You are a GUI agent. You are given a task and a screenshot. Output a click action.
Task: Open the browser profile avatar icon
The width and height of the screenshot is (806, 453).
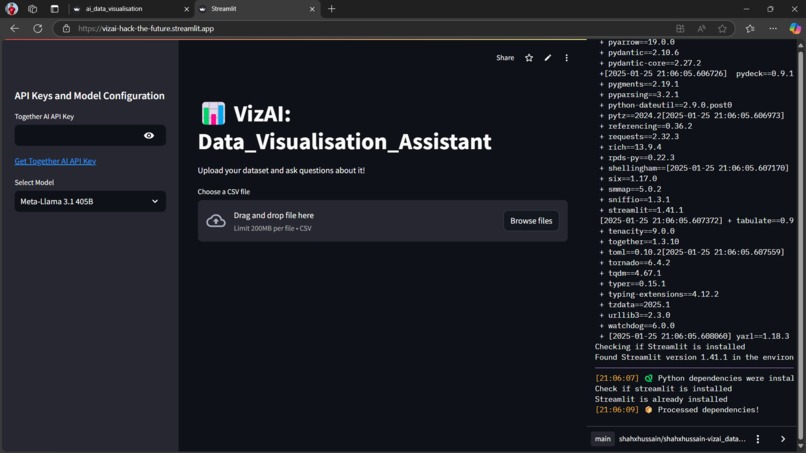click(x=11, y=9)
